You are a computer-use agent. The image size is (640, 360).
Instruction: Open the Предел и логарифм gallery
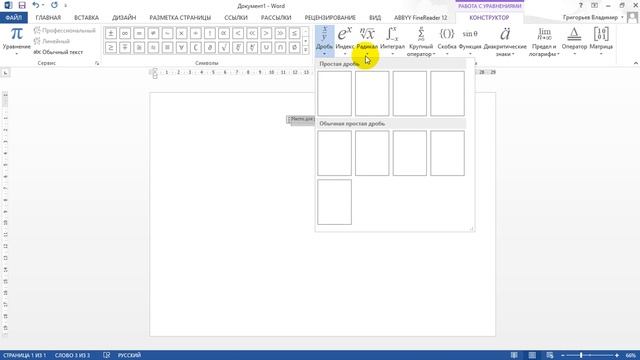[544, 42]
